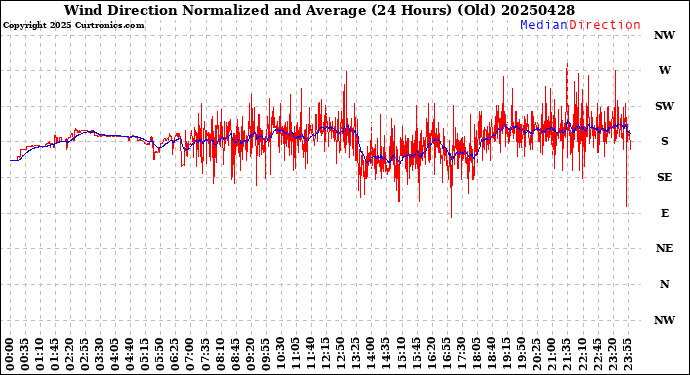The image size is (690, 375).
Task: Click the 01:10 time label
Action: (40, 354)
